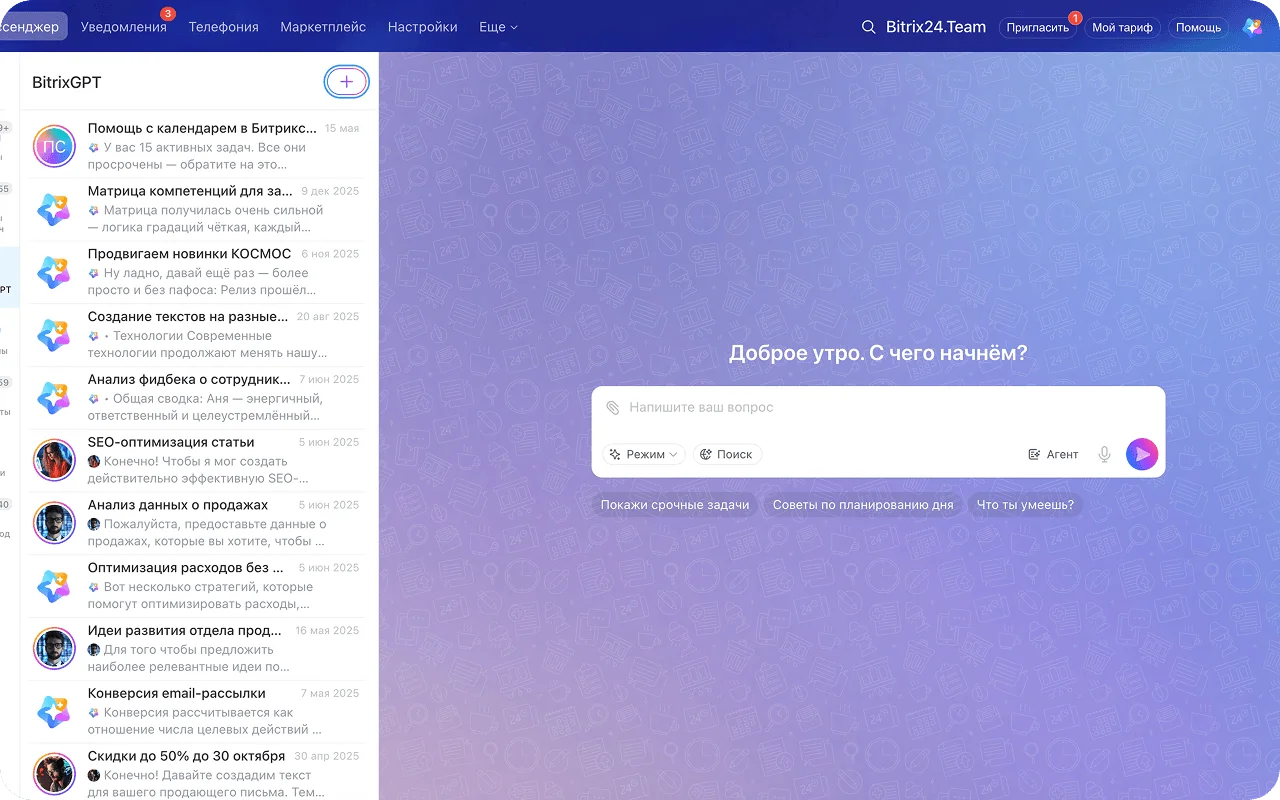Open the Уведомления tab
The width and height of the screenshot is (1280, 800).
click(124, 27)
